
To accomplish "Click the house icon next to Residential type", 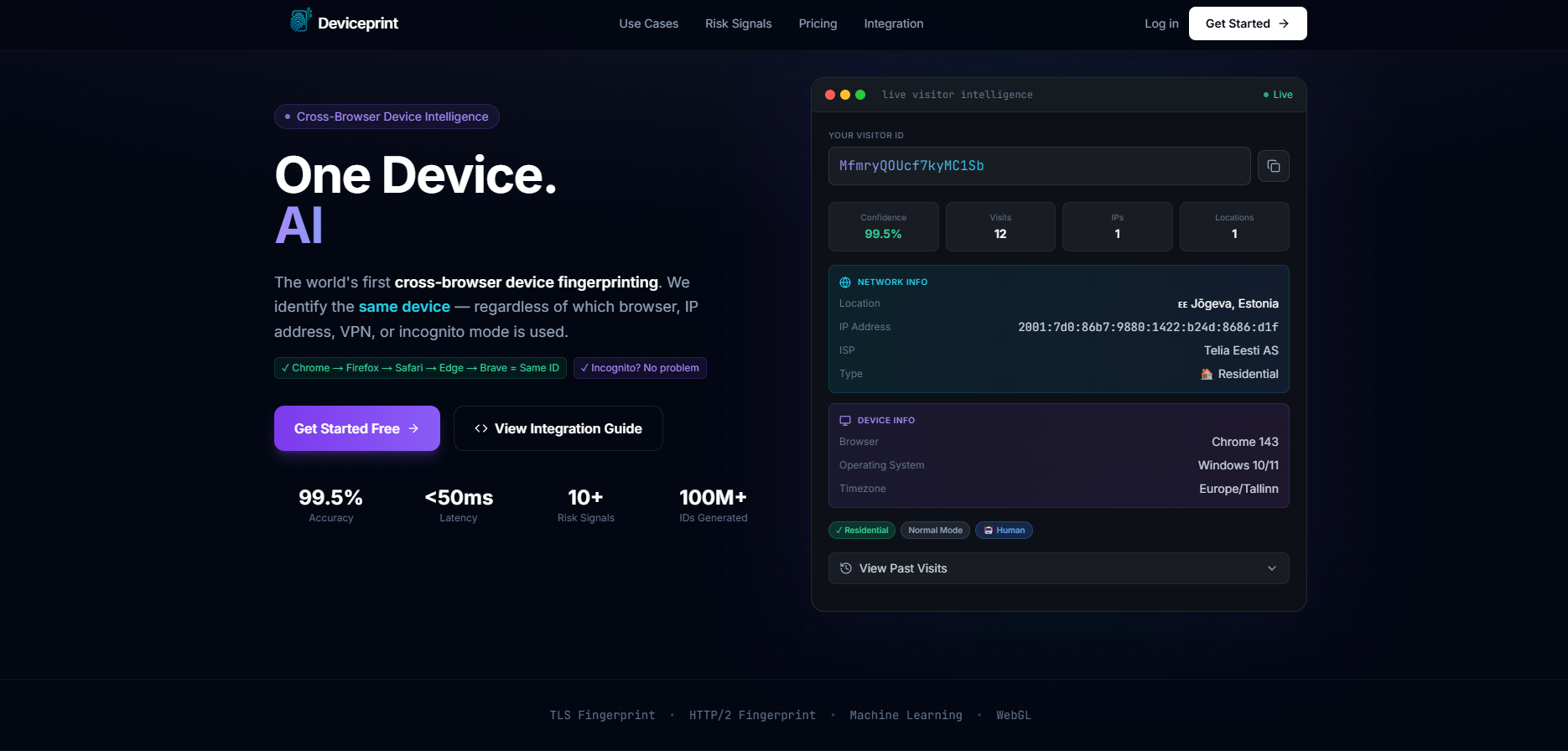I will pos(1207,374).
